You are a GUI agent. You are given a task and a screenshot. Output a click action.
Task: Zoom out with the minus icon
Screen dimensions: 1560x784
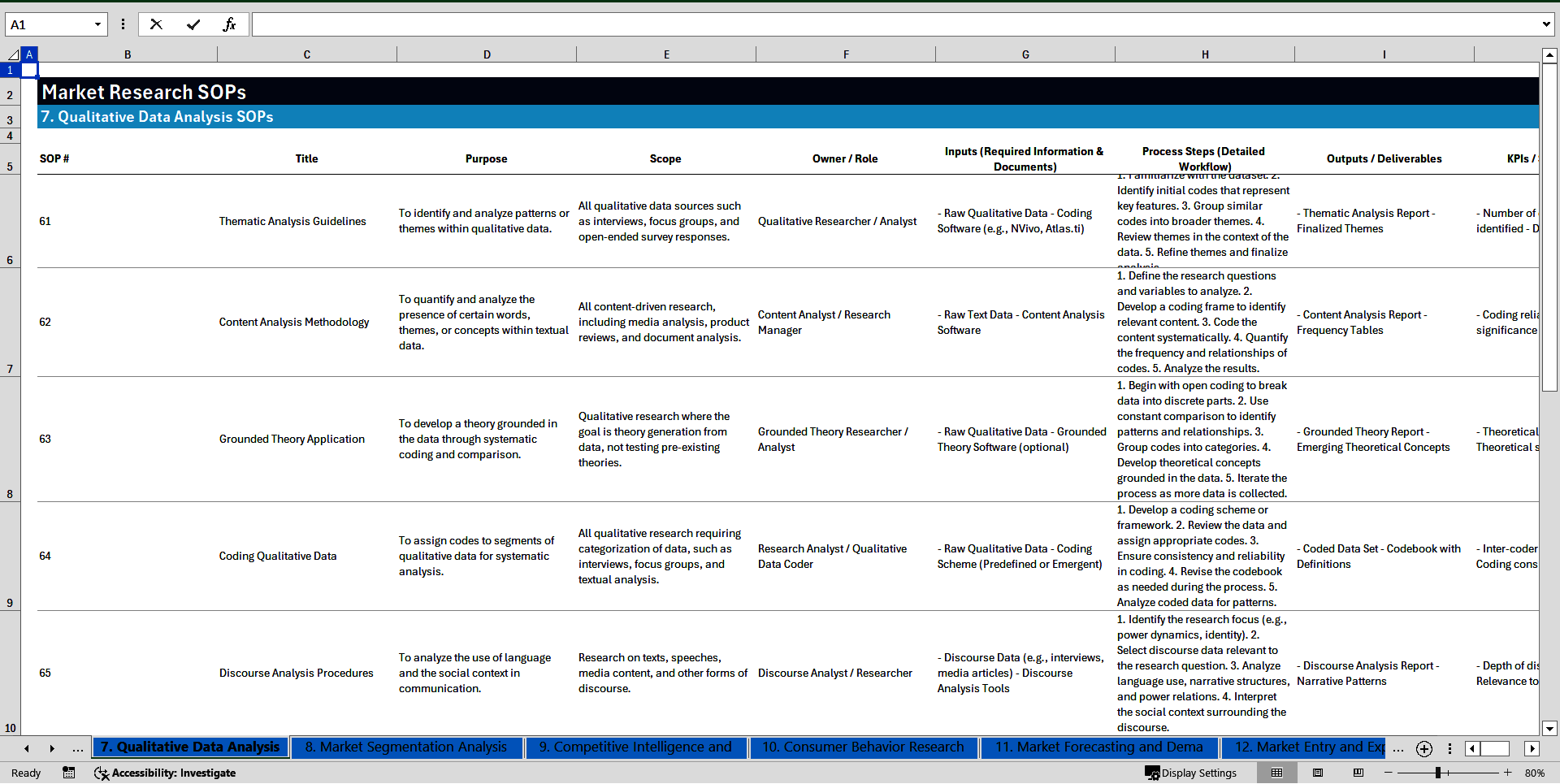tap(1388, 773)
